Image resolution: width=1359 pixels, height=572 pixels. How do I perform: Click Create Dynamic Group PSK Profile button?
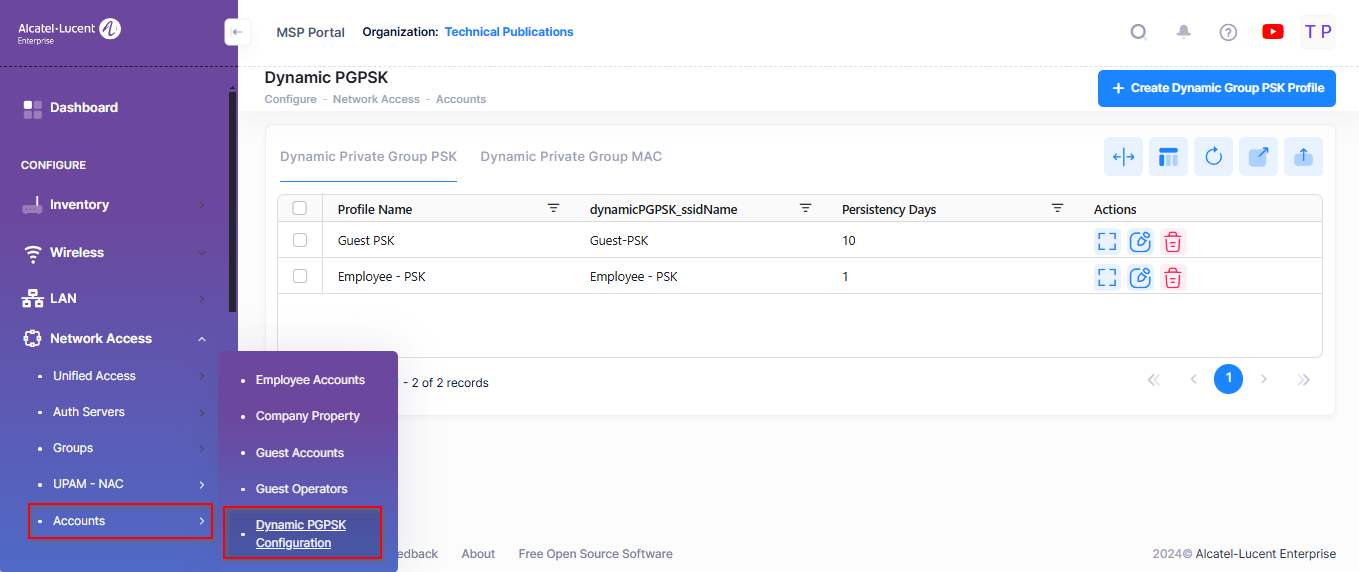point(1217,88)
